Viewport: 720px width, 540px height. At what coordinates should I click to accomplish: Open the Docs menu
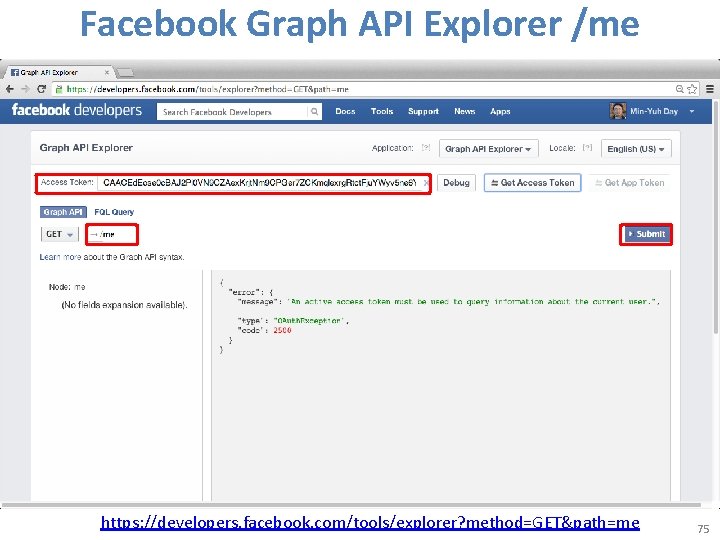345,111
